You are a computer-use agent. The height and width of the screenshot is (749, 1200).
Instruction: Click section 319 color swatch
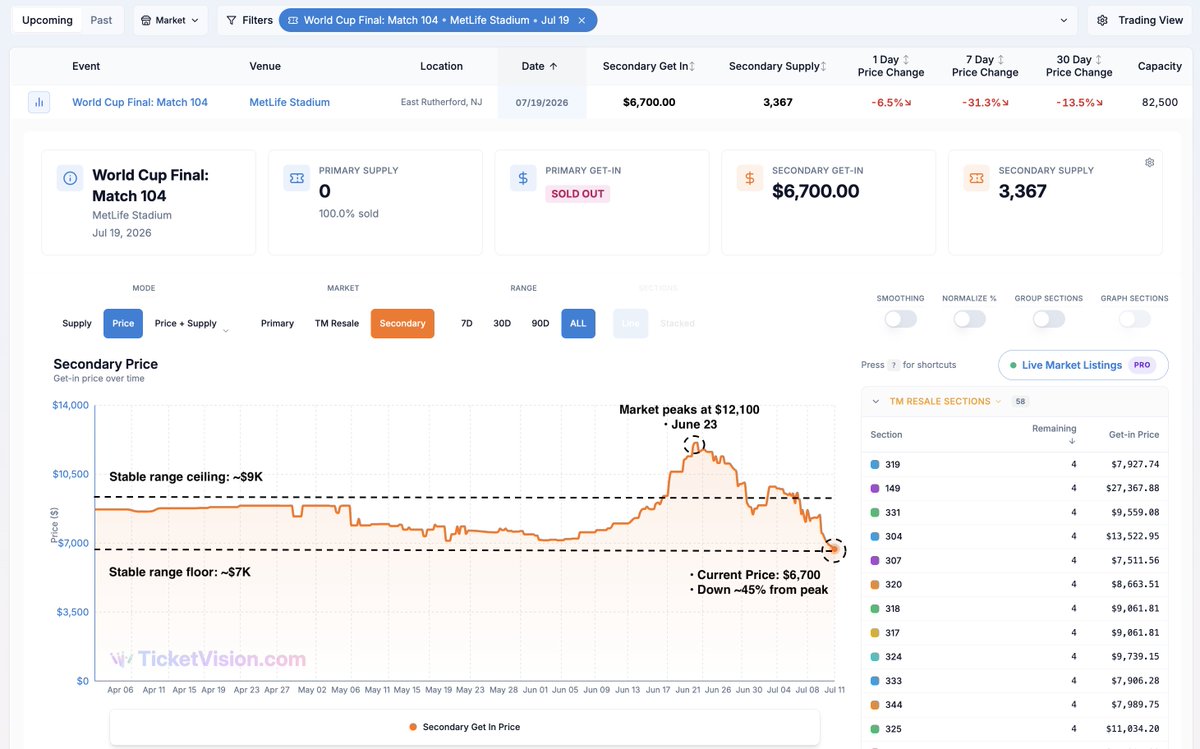876,465
